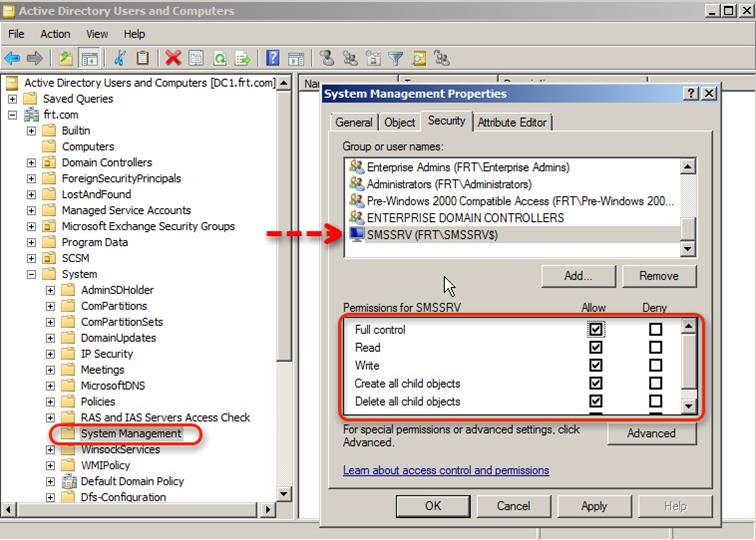Screen dimensions: 756x540
Task: Click the Cut scissors icon
Action: tap(120, 58)
